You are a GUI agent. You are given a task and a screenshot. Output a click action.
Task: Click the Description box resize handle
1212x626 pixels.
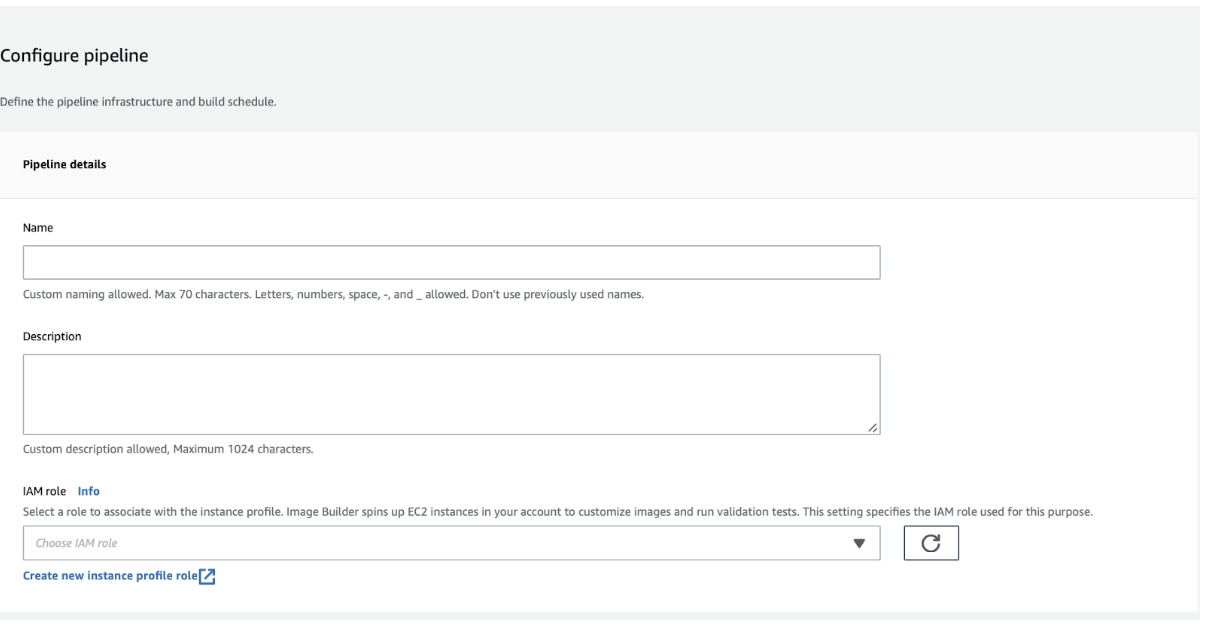(x=873, y=428)
